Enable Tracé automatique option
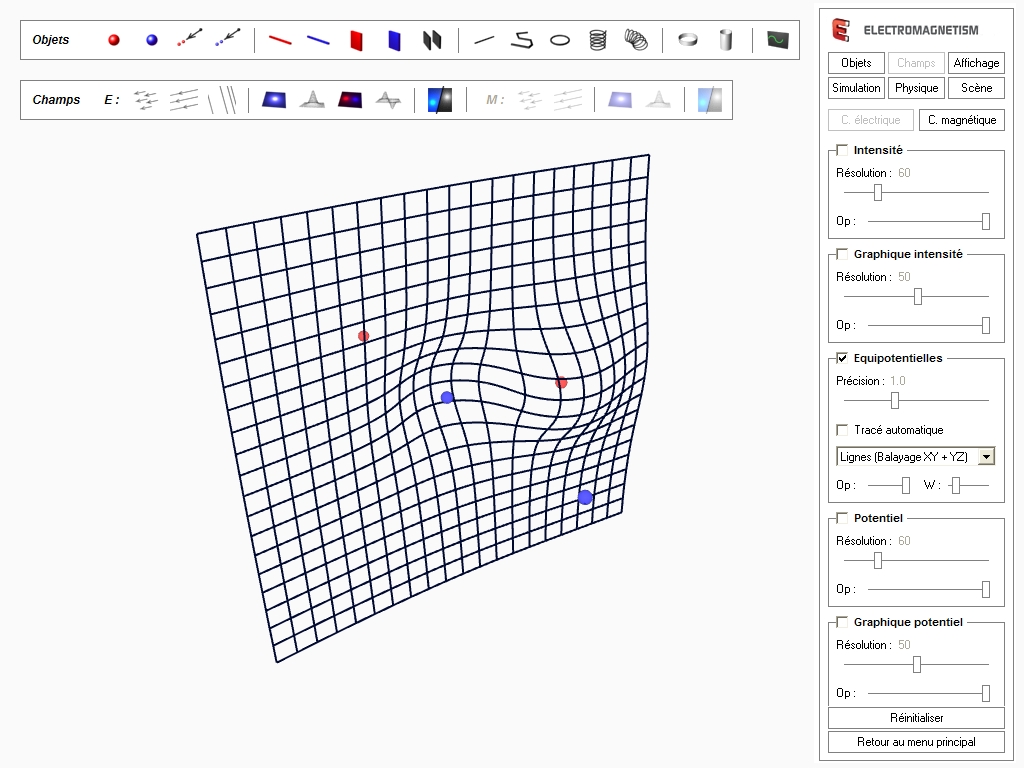Image resolution: width=1024 pixels, height=768 pixels. pyautogui.click(x=842, y=430)
